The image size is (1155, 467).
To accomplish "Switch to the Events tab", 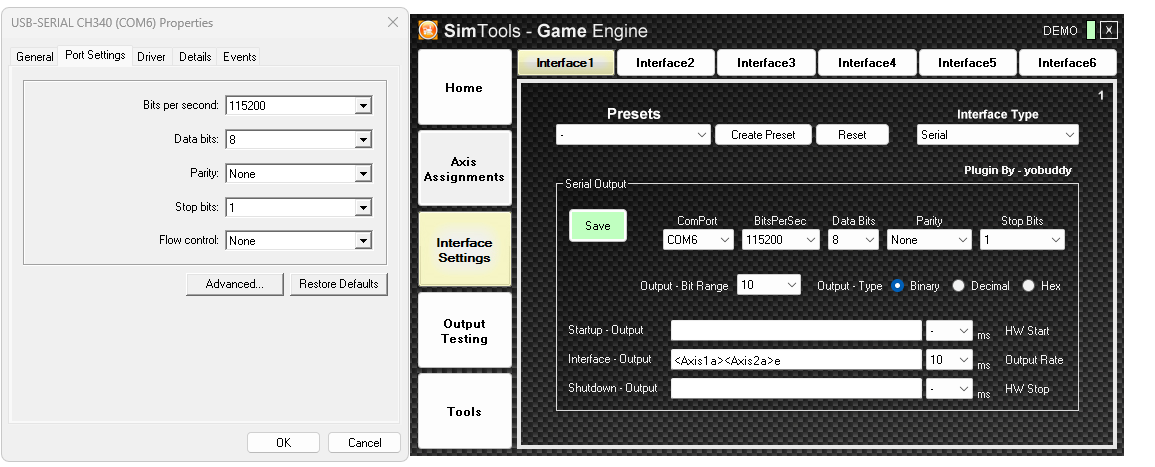I will (239, 57).
